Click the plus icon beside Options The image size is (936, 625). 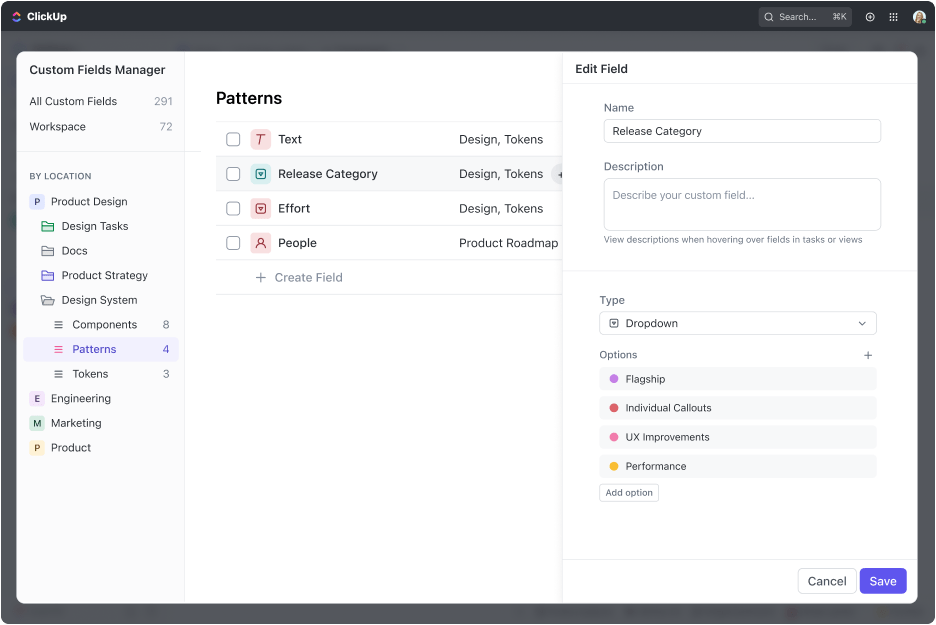pyautogui.click(x=868, y=355)
